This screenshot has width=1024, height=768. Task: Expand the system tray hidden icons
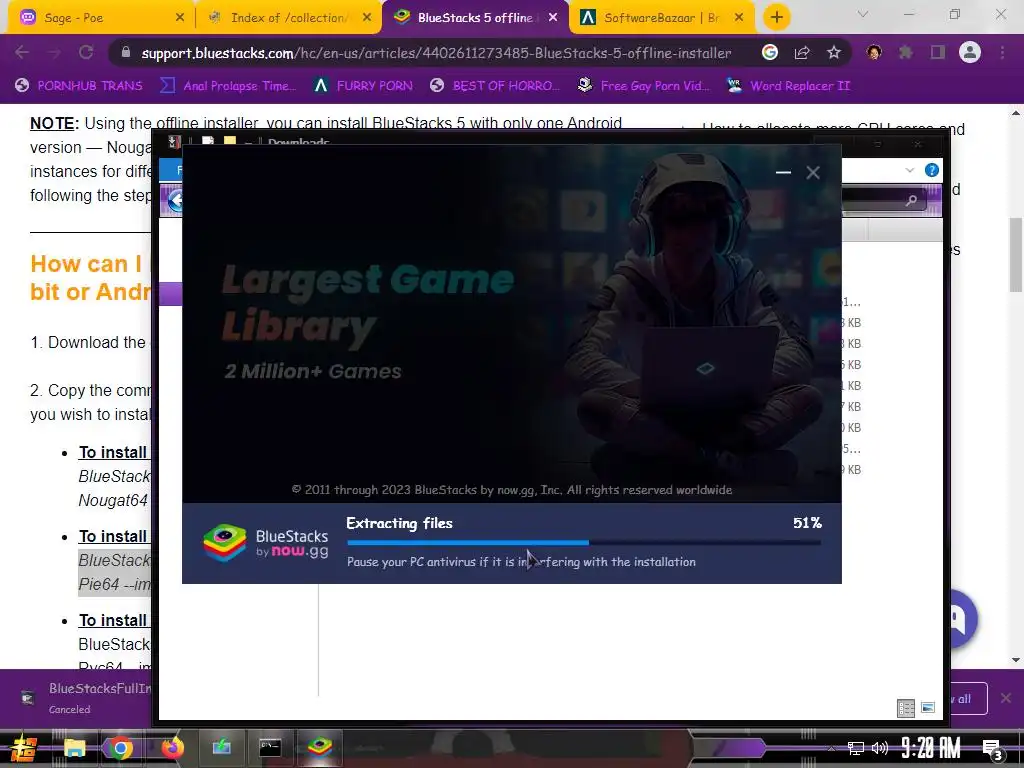[830, 749]
